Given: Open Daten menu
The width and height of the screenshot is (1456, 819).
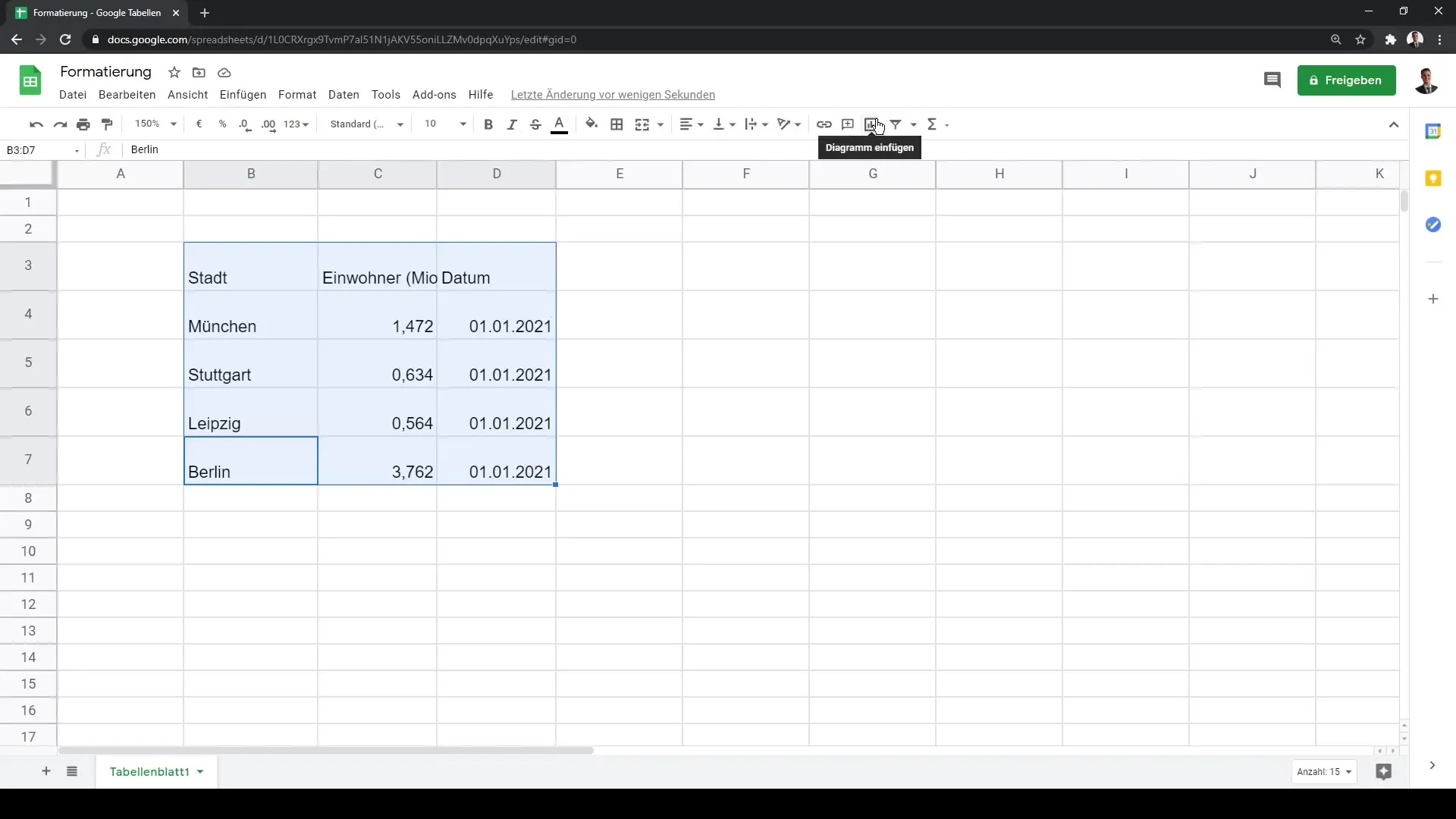Looking at the screenshot, I should 344,95.
